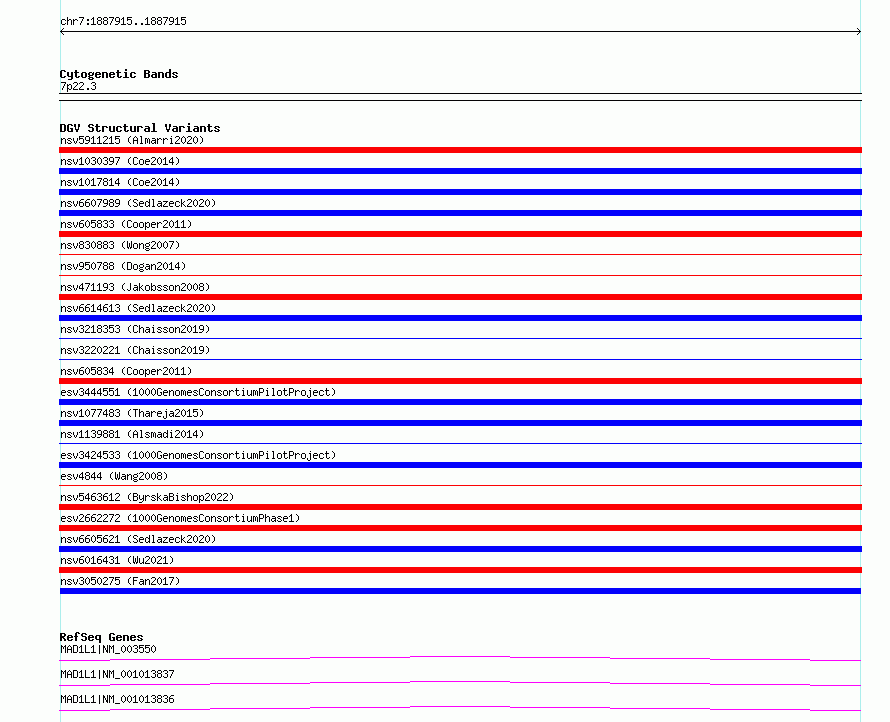Screen dimensions: 890x722
Task: Click the red bar under nsv605833
Action: 460,234
